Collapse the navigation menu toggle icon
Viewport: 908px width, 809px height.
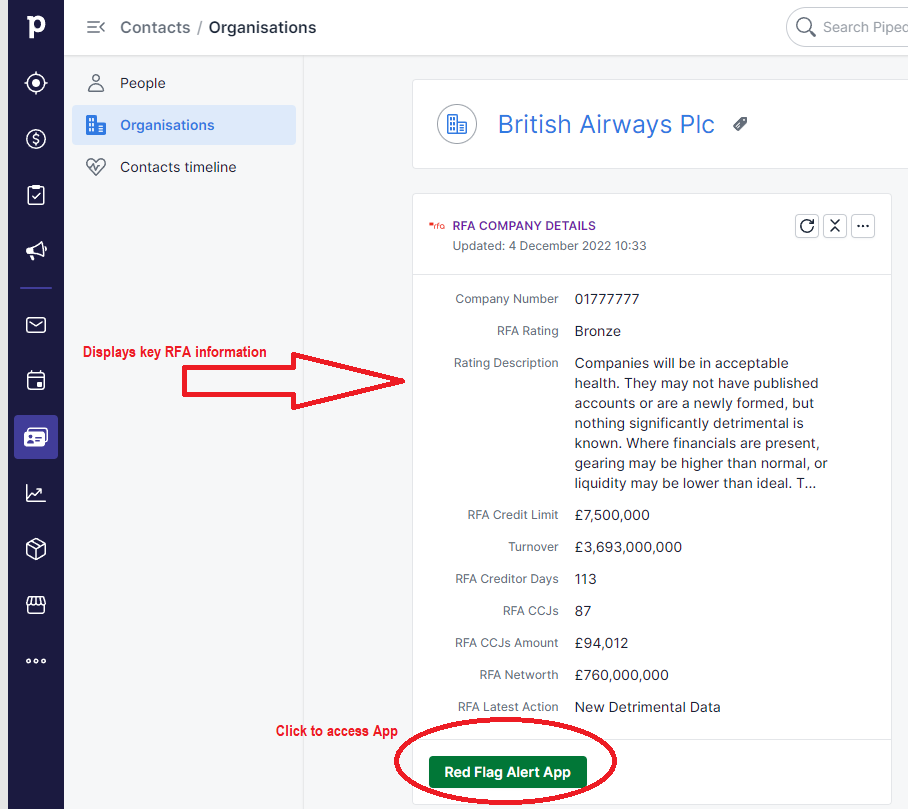pos(96,27)
